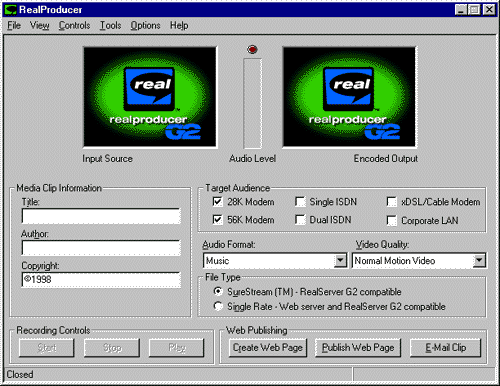Image resolution: width=500 pixels, height=386 pixels.
Task: Open the Help menu
Action: point(179,26)
